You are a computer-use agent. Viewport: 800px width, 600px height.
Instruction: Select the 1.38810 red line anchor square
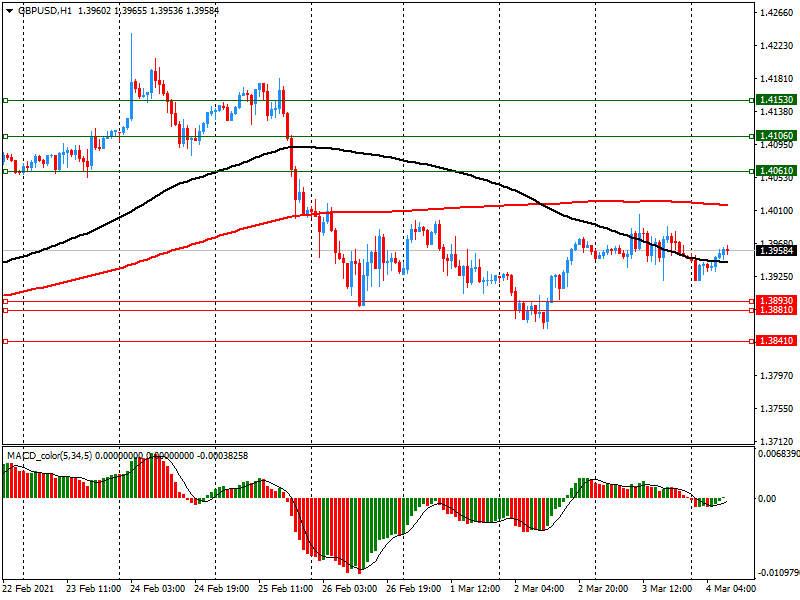[5, 310]
